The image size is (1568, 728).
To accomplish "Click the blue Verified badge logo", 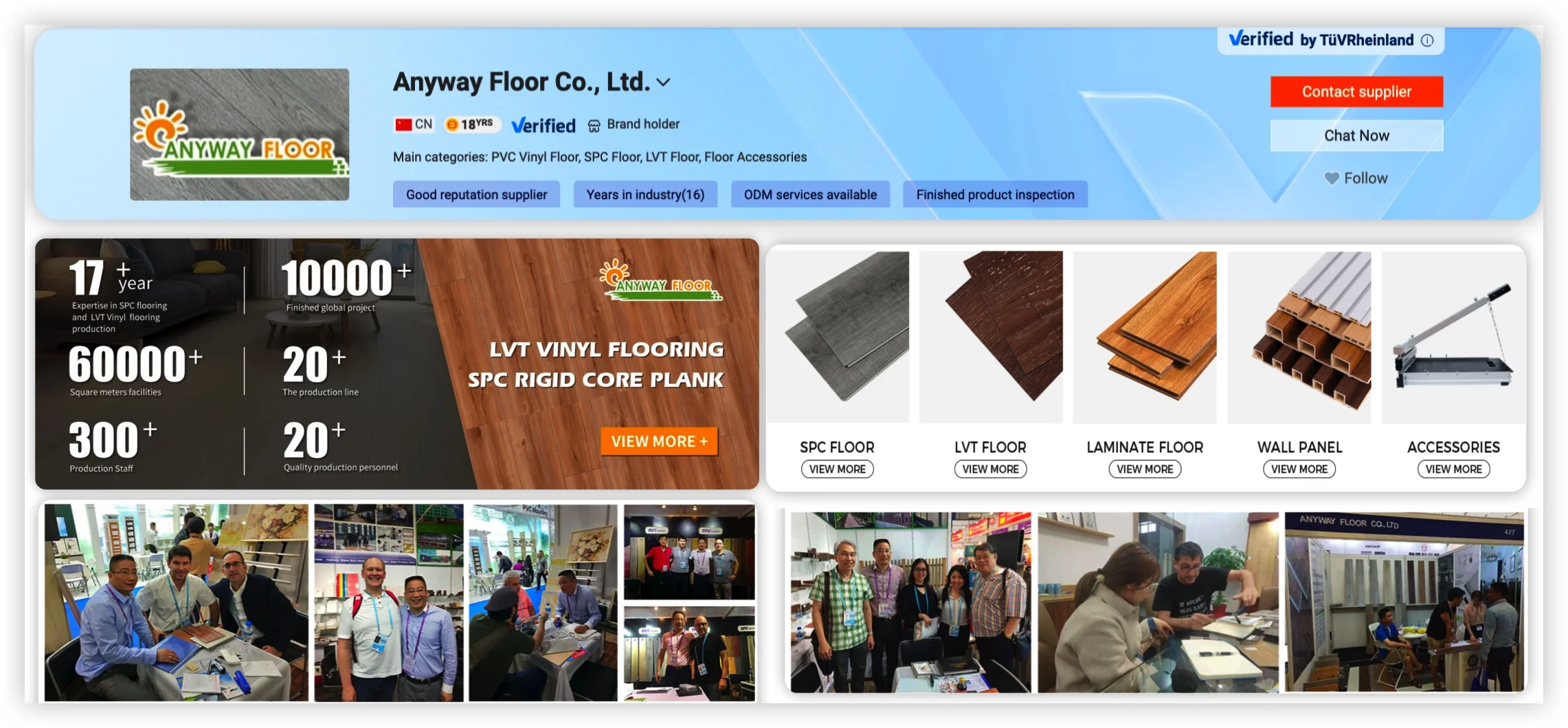I will 544,125.
